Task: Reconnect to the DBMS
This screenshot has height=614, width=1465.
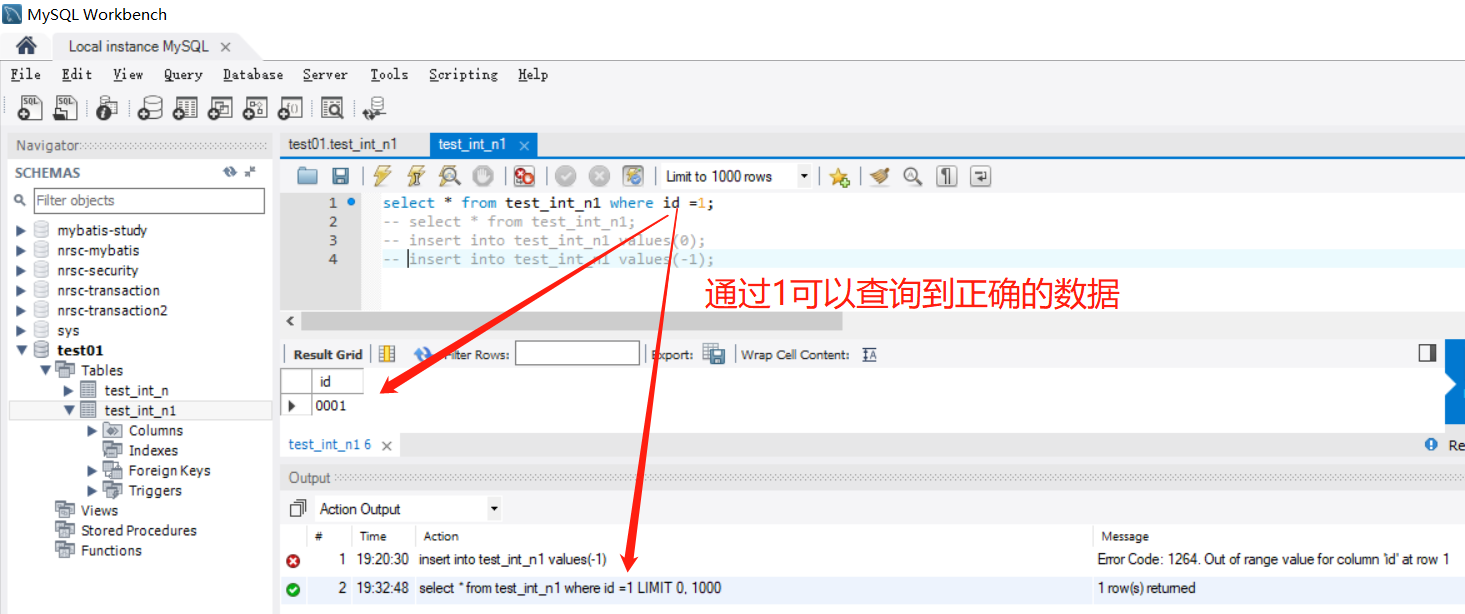Action: [374, 108]
